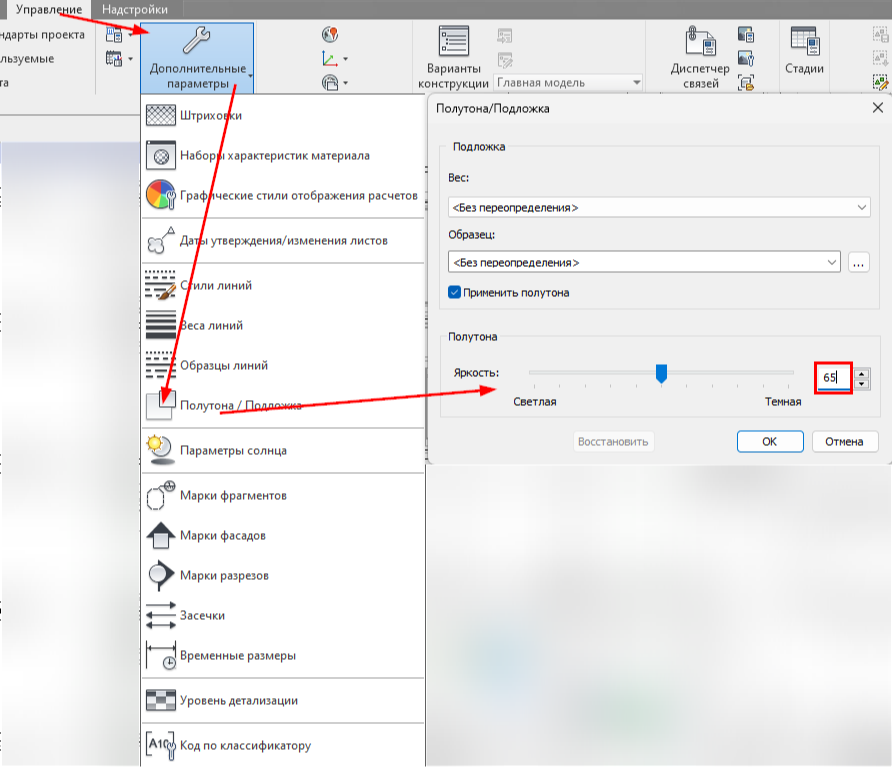Click the position icon below coordinates icon
This screenshot has height=767, width=892.
click(x=330, y=83)
